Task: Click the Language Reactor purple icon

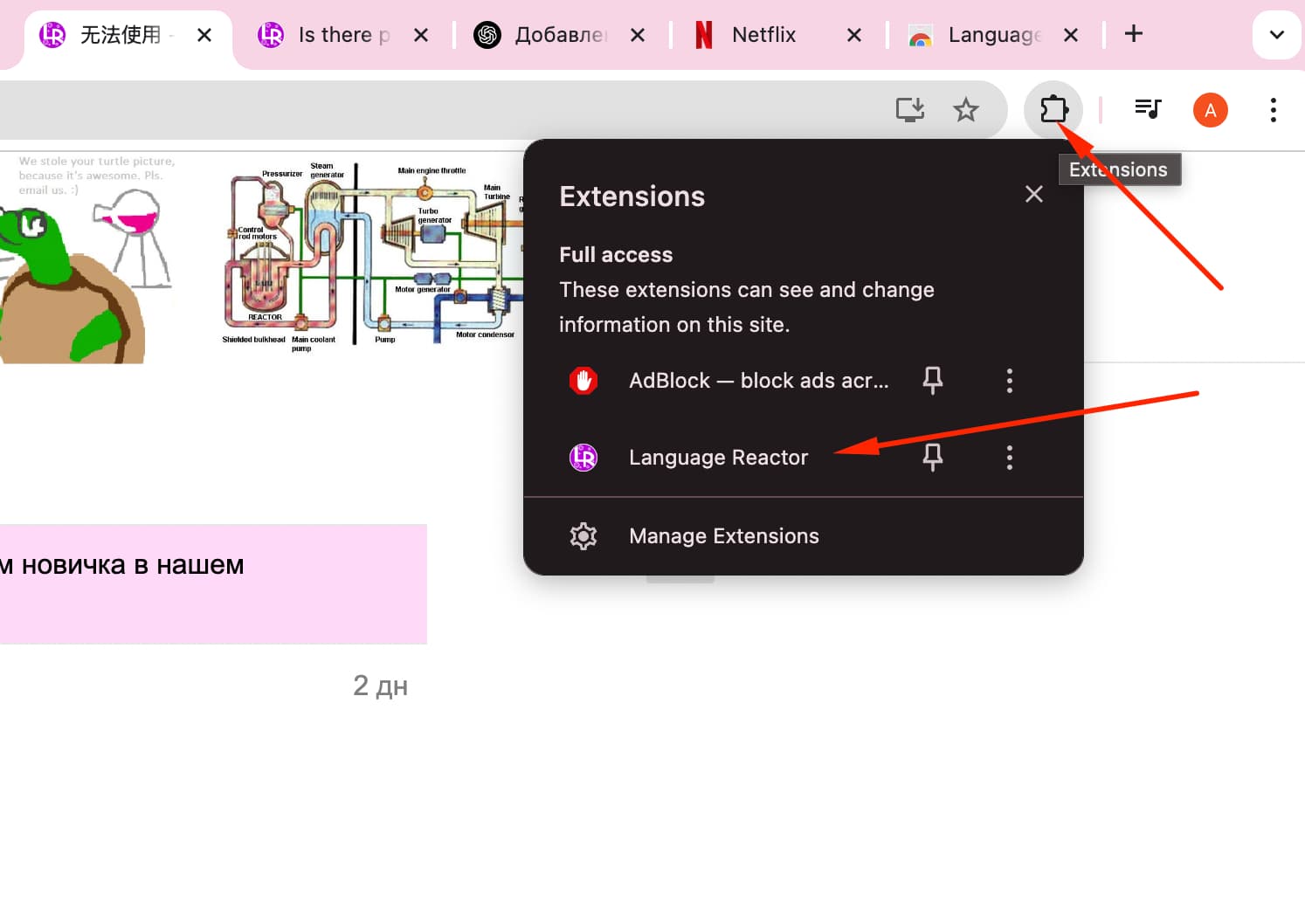Action: point(583,458)
